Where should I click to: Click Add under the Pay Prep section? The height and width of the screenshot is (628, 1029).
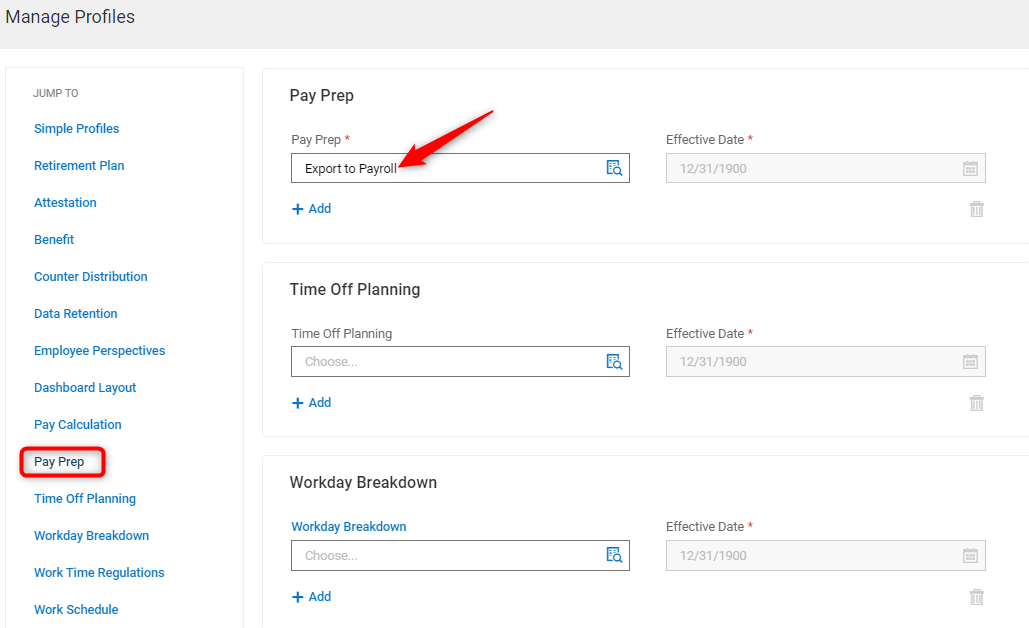click(311, 208)
